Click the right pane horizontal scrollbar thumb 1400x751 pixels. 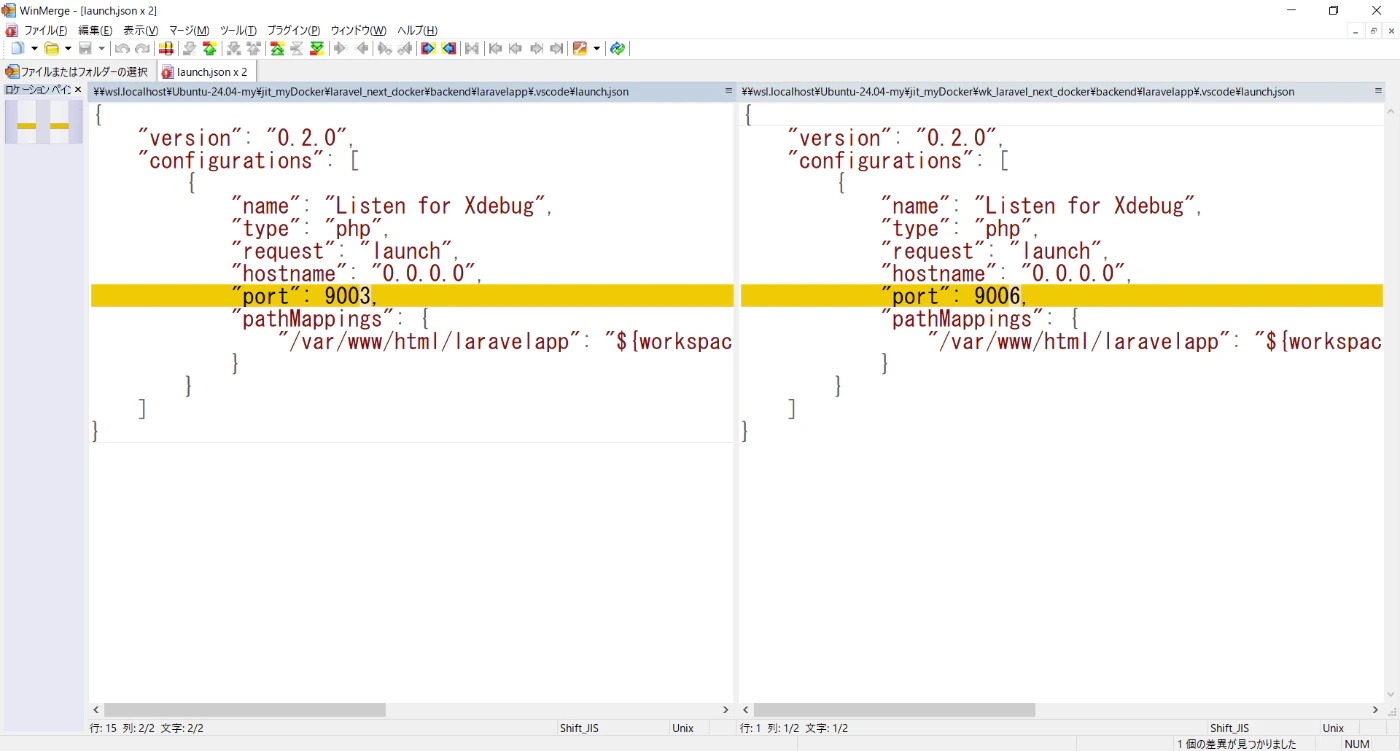coord(894,709)
